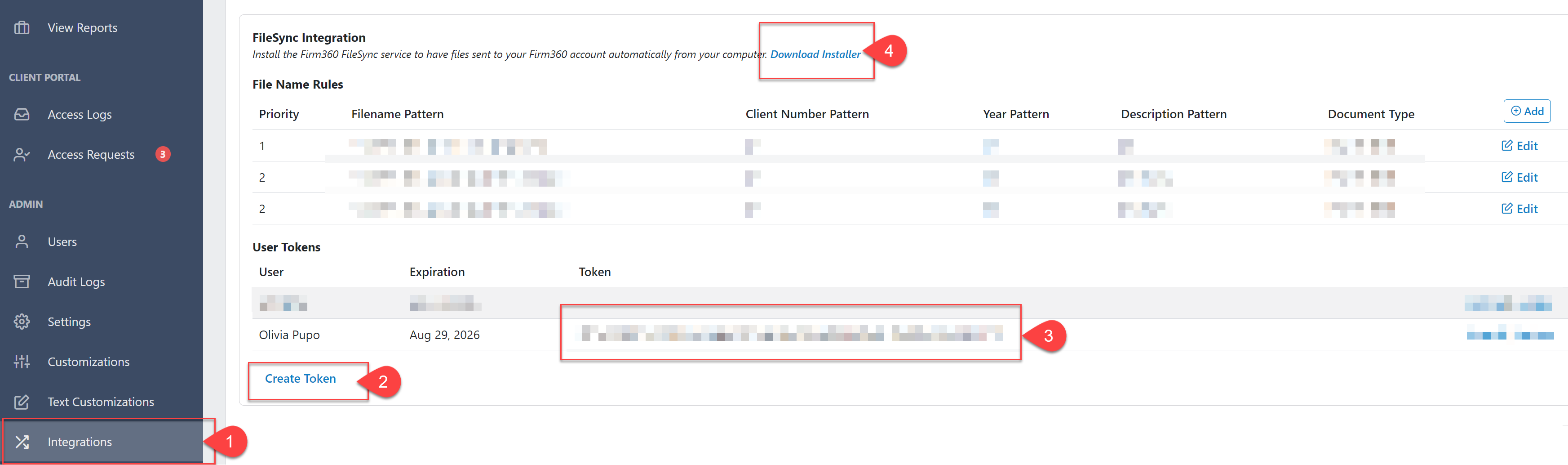Click the Audit Logs archive icon
Image resolution: width=1568 pixels, height=465 pixels.
click(22, 281)
